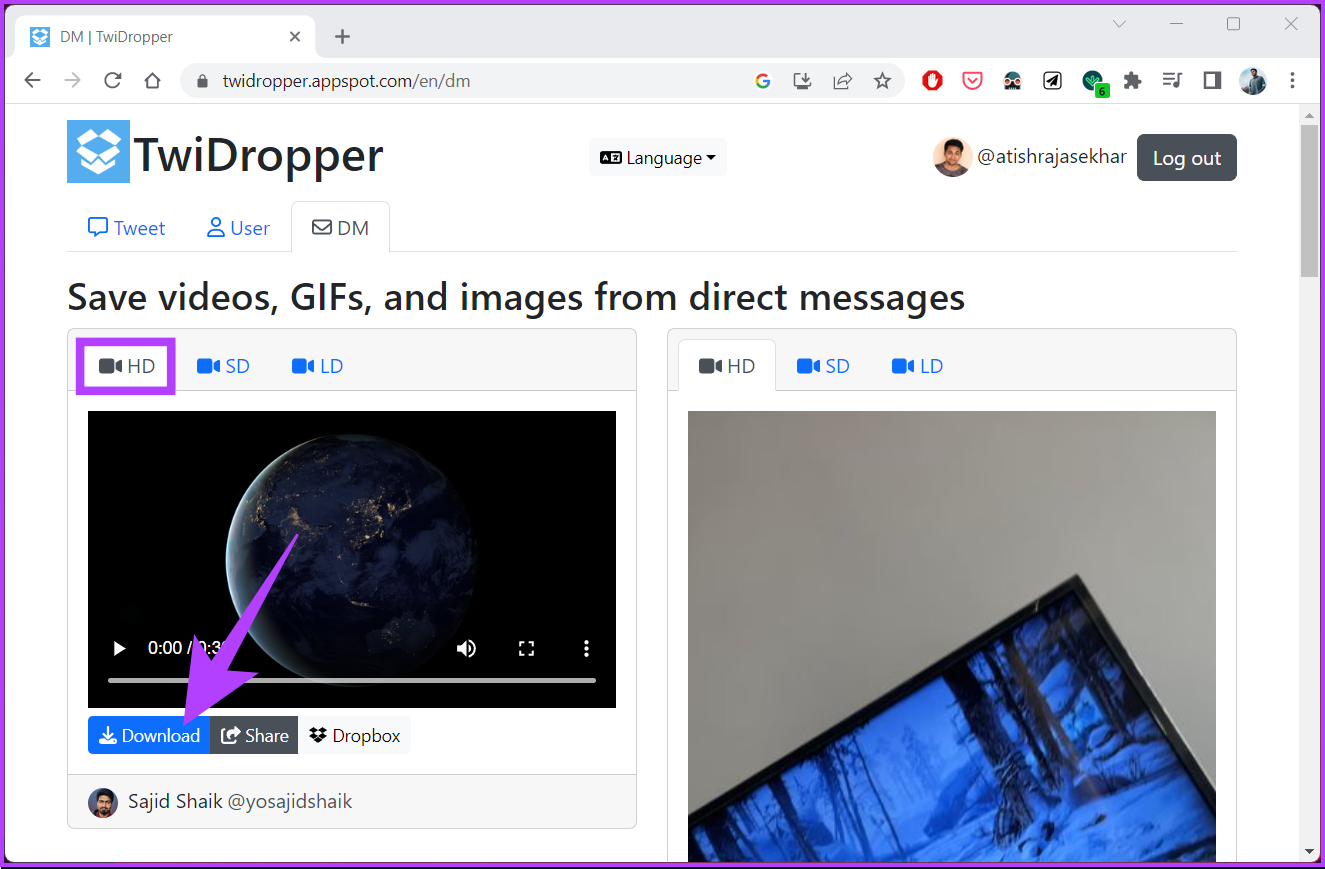Image resolution: width=1325 pixels, height=869 pixels.
Task: Save the video to Dropbox
Action: click(355, 735)
